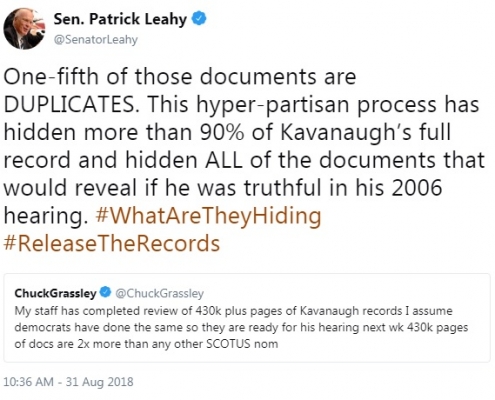Image resolution: width=495 pixels, height=400 pixels.
Task: Click the tweet line about hidden ALL documents
Action: pyautogui.click(x=244, y=160)
